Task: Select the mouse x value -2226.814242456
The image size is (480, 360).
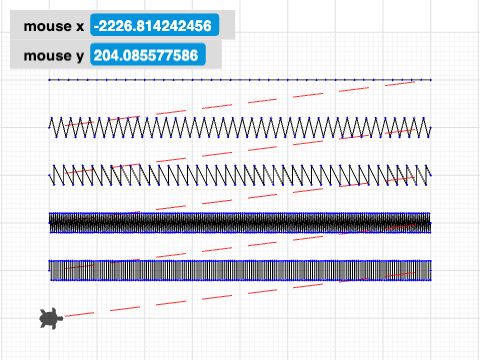Action: point(154,25)
